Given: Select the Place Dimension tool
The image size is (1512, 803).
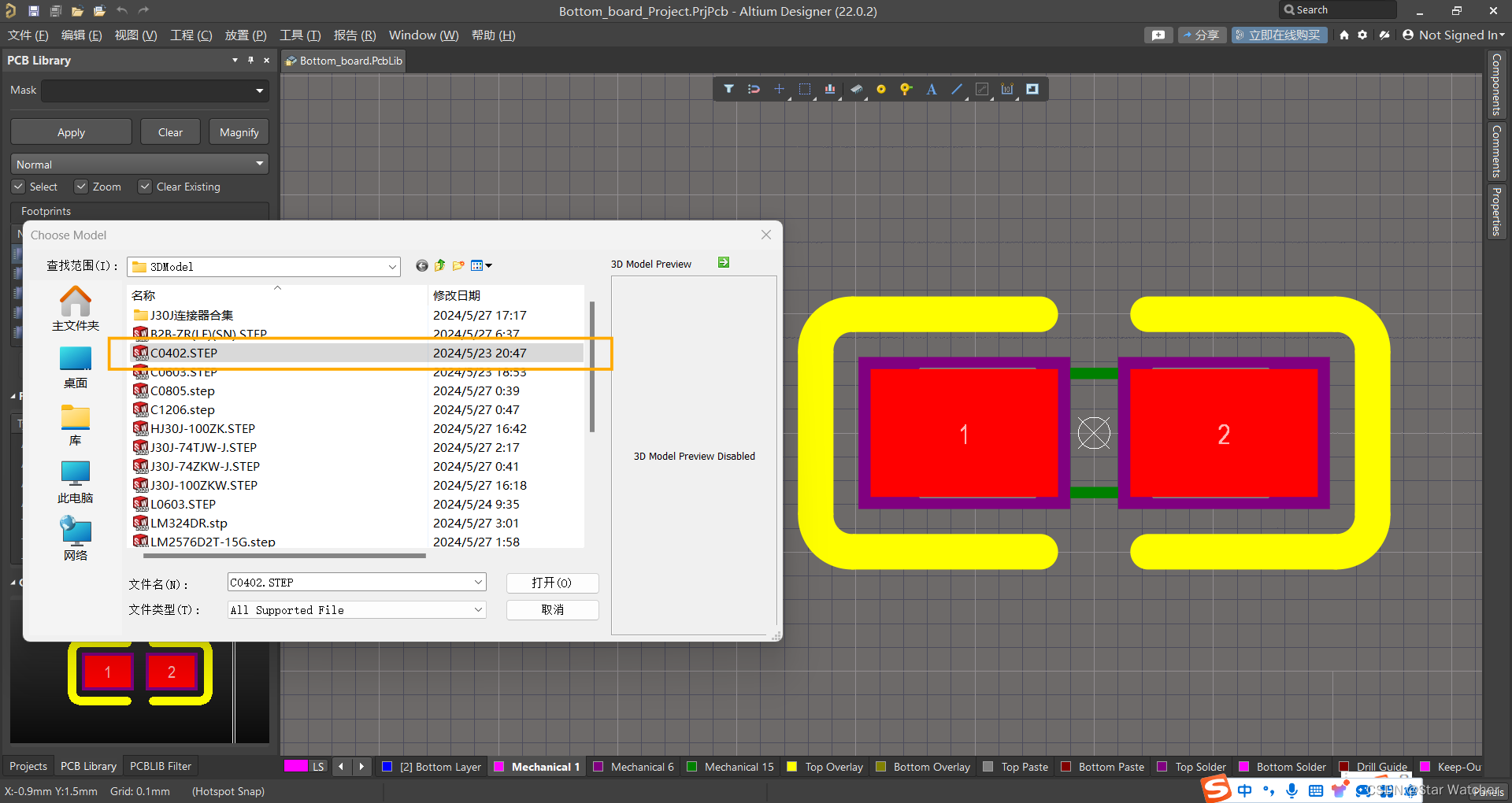Looking at the screenshot, I should tap(1007, 89).
